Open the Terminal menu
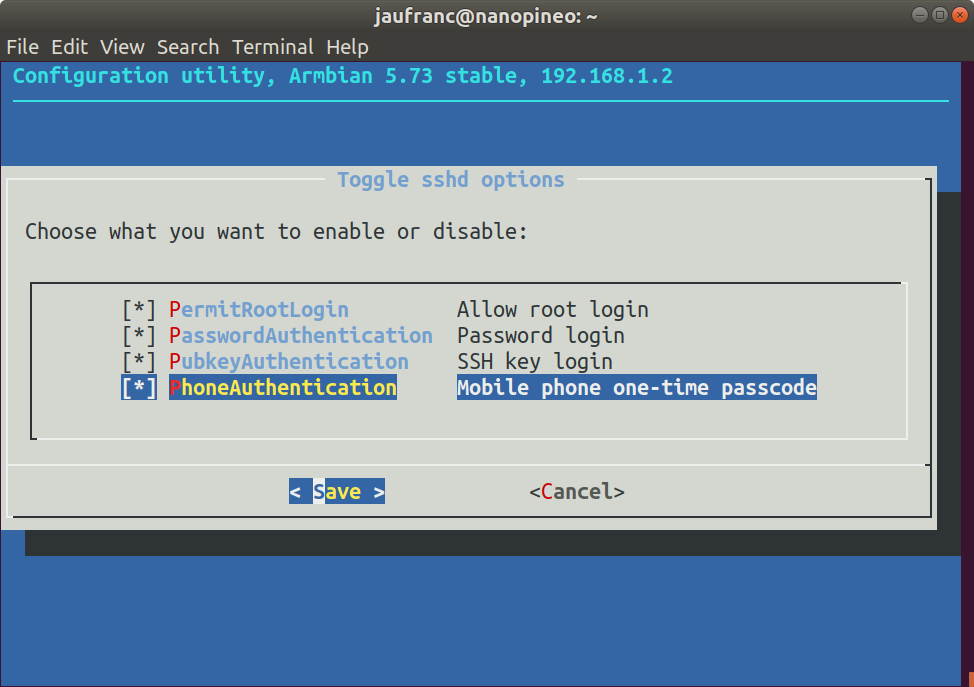The image size is (974, 687). click(273, 47)
